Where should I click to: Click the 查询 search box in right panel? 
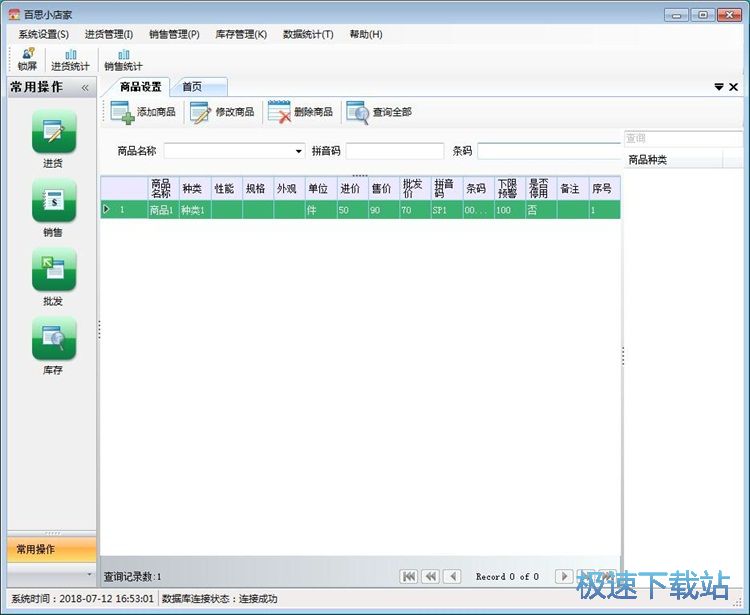click(683, 139)
